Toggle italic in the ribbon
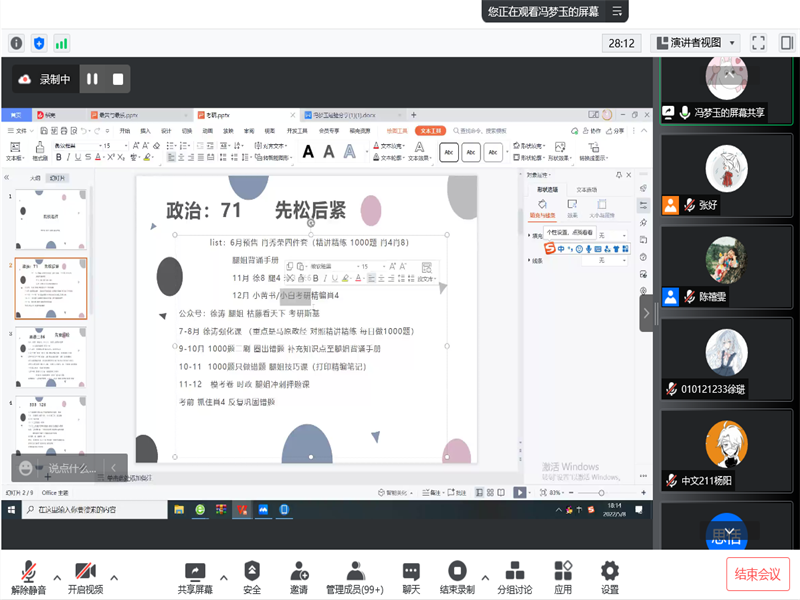This screenshot has height=600, width=800. tap(68, 157)
